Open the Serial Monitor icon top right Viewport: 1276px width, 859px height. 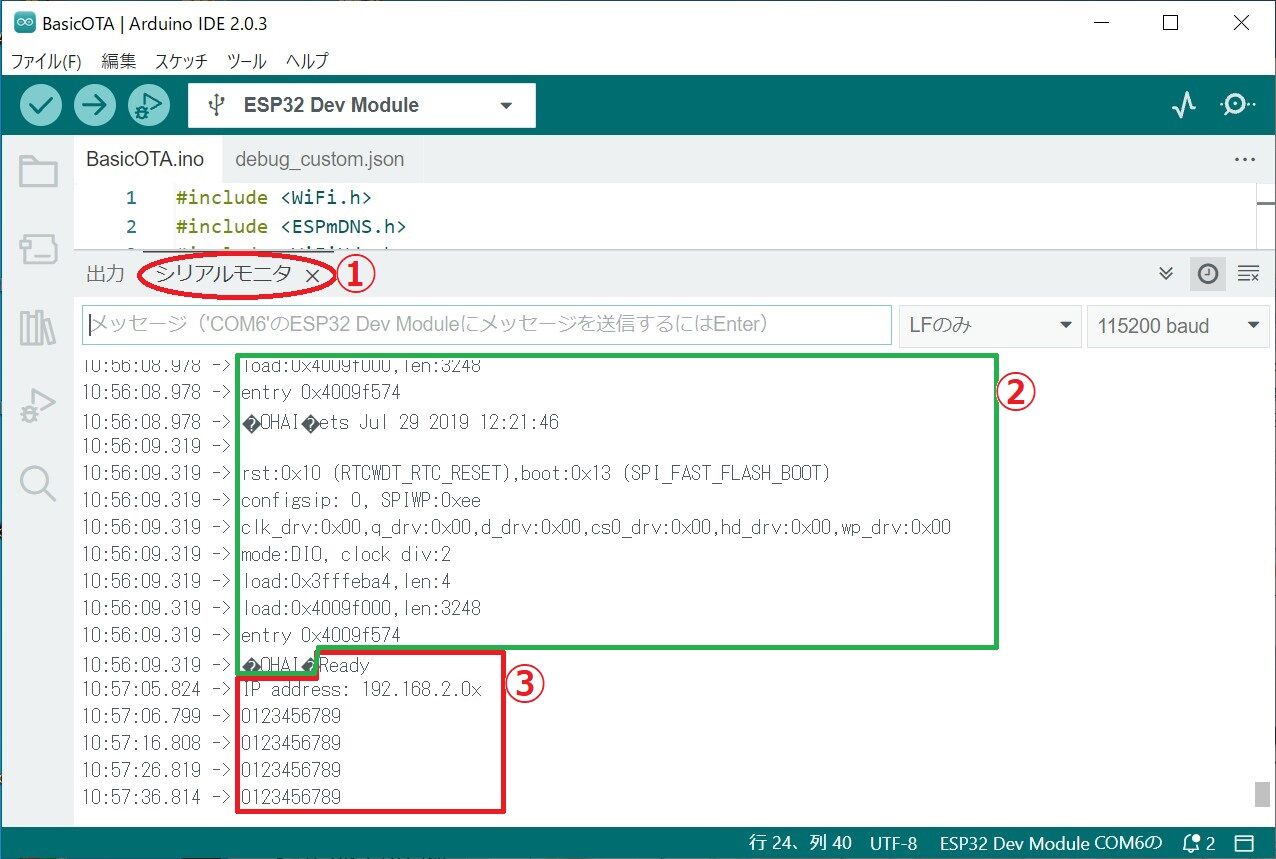pyautogui.click(x=1237, y=104)
